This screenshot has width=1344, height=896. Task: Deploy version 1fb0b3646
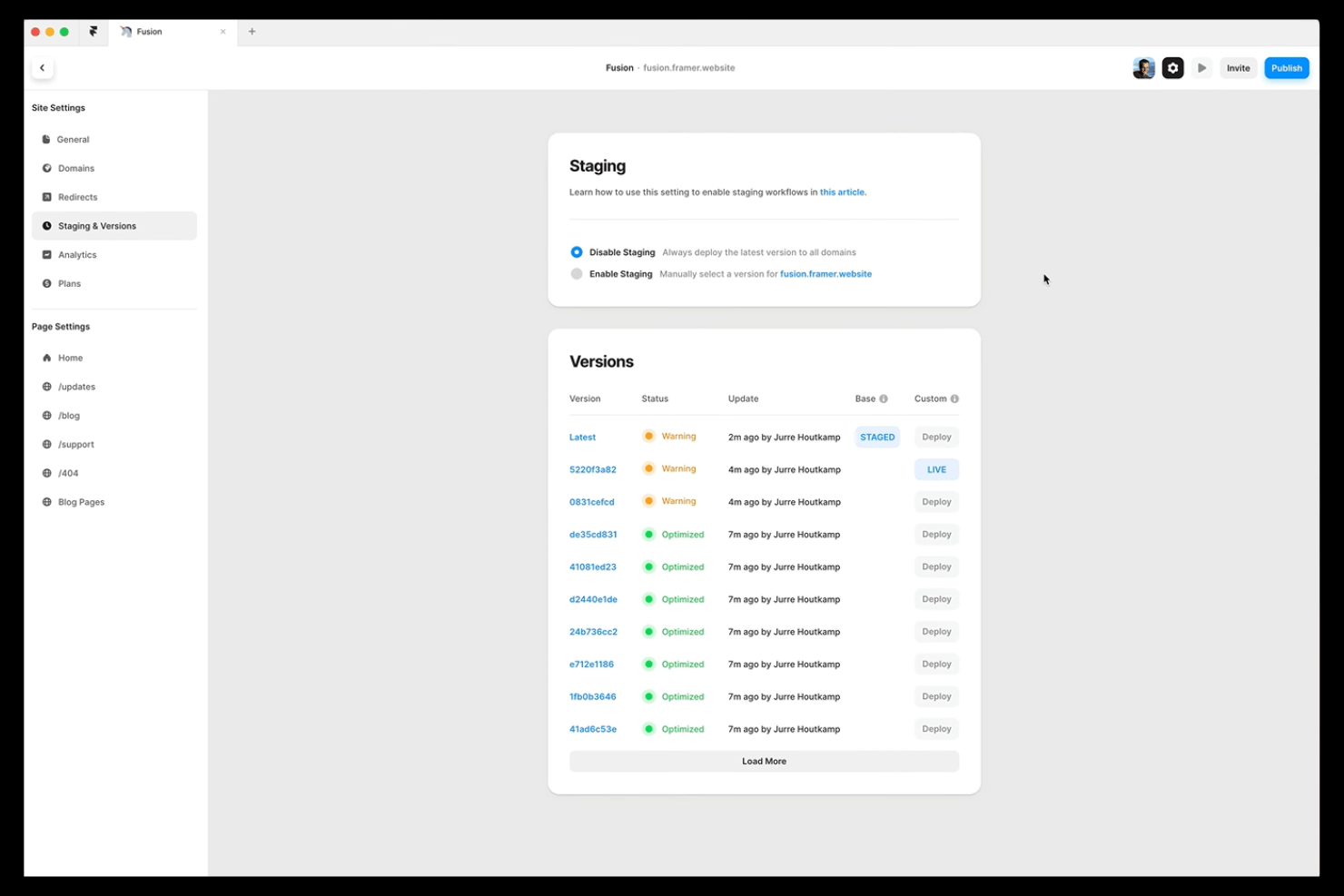click(936, 697)
